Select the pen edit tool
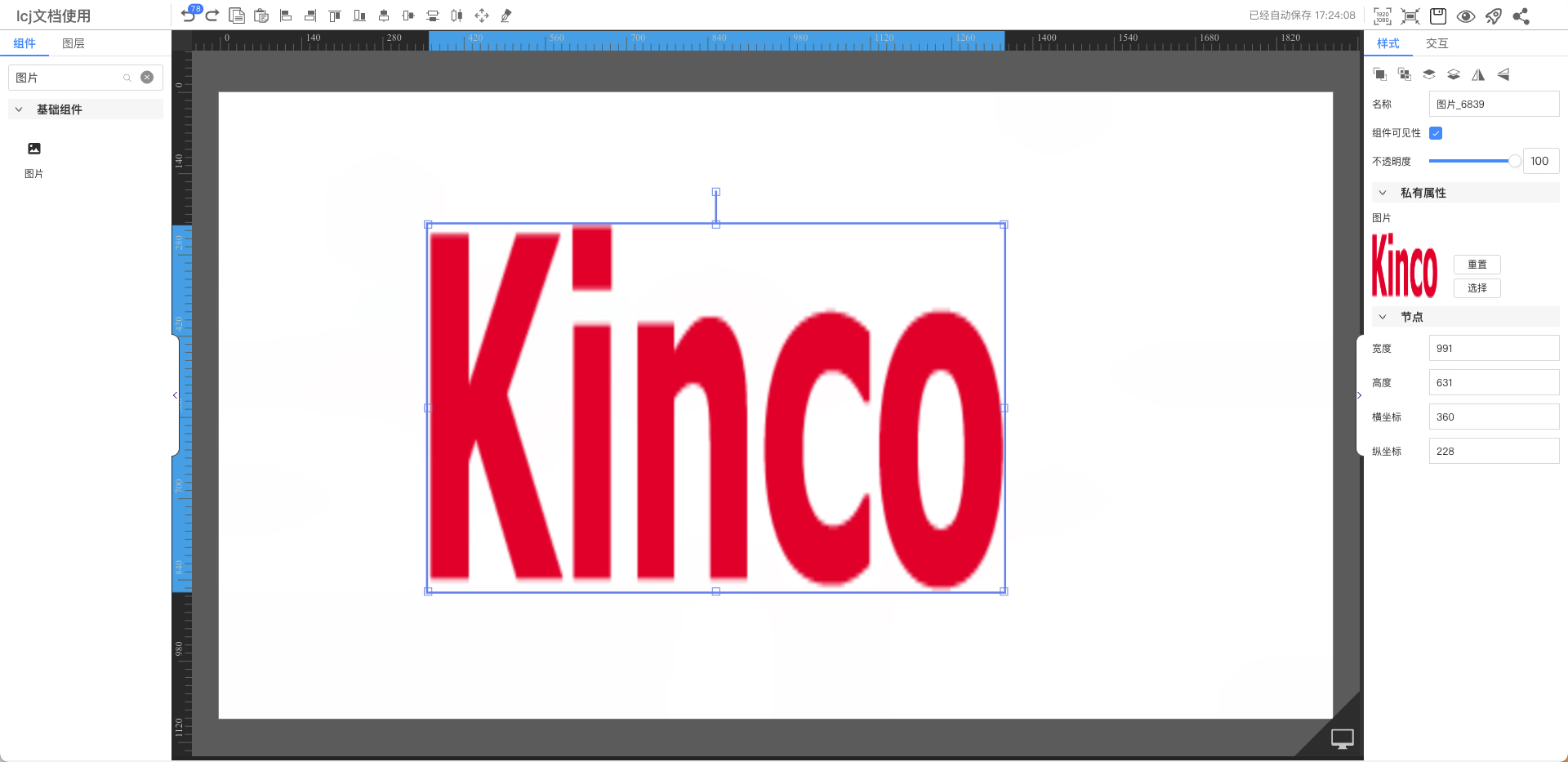Viewport: 1568px width, 762px height. pyautogui.click(x=506, y=16)
